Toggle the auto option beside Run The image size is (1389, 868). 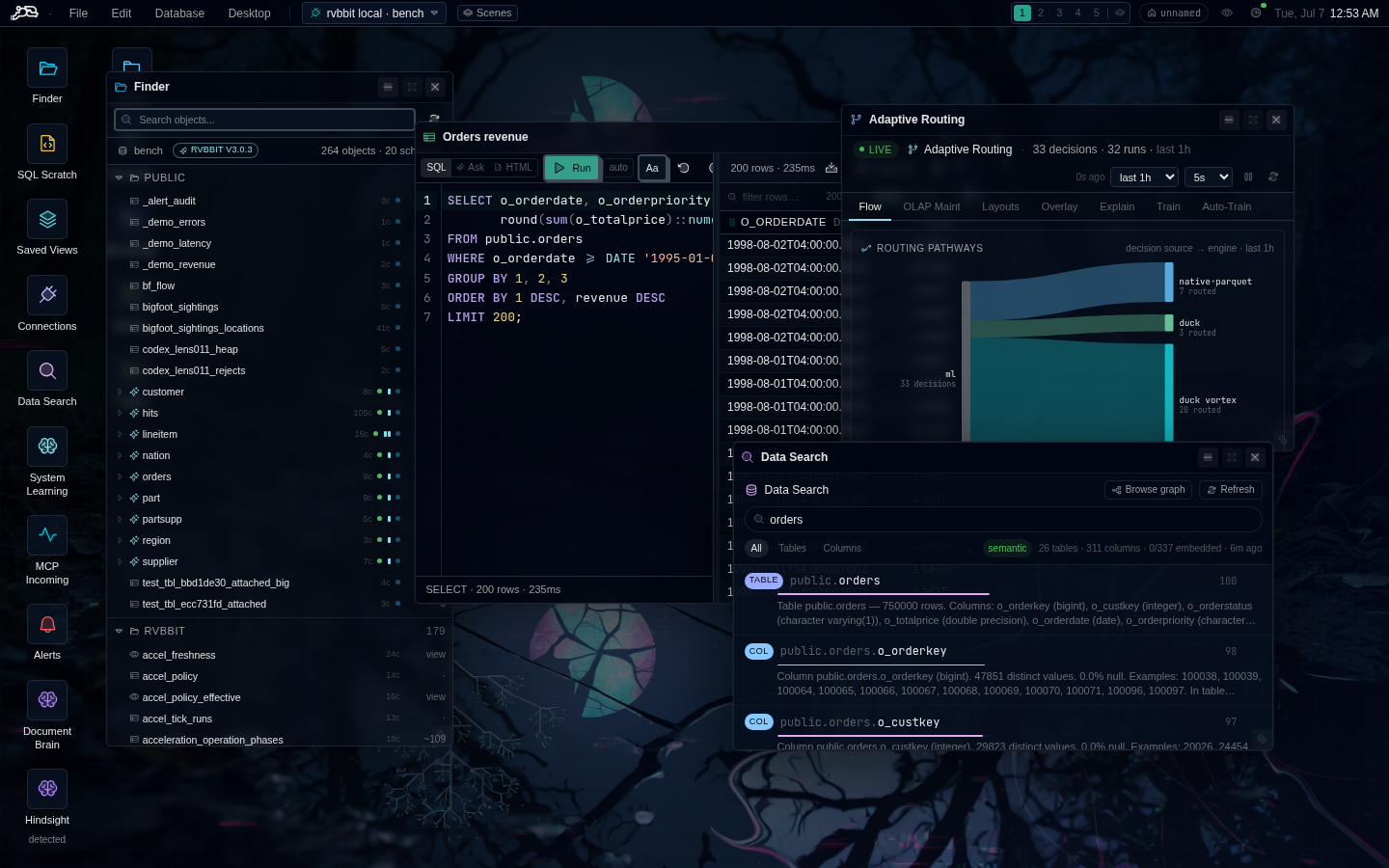pyautogui.click(x=618, y=168)
